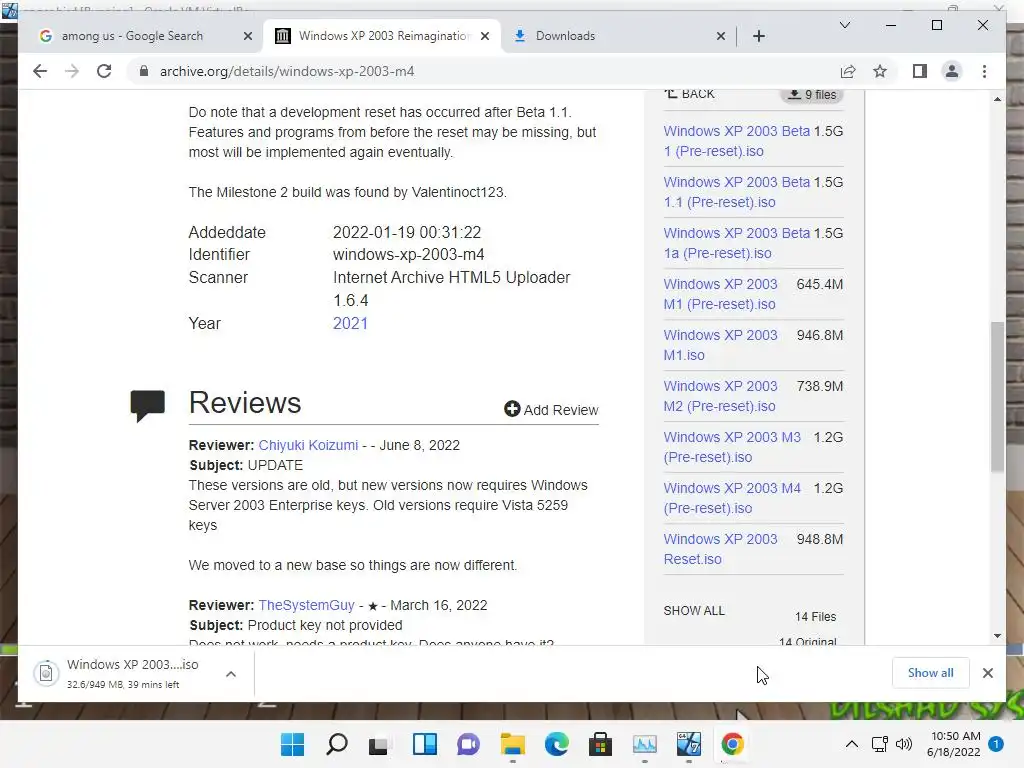Image resolution: width=1024 pixels, height=768 pixels.
Task: Click the scrollbar down arrow
Action: 997,635
